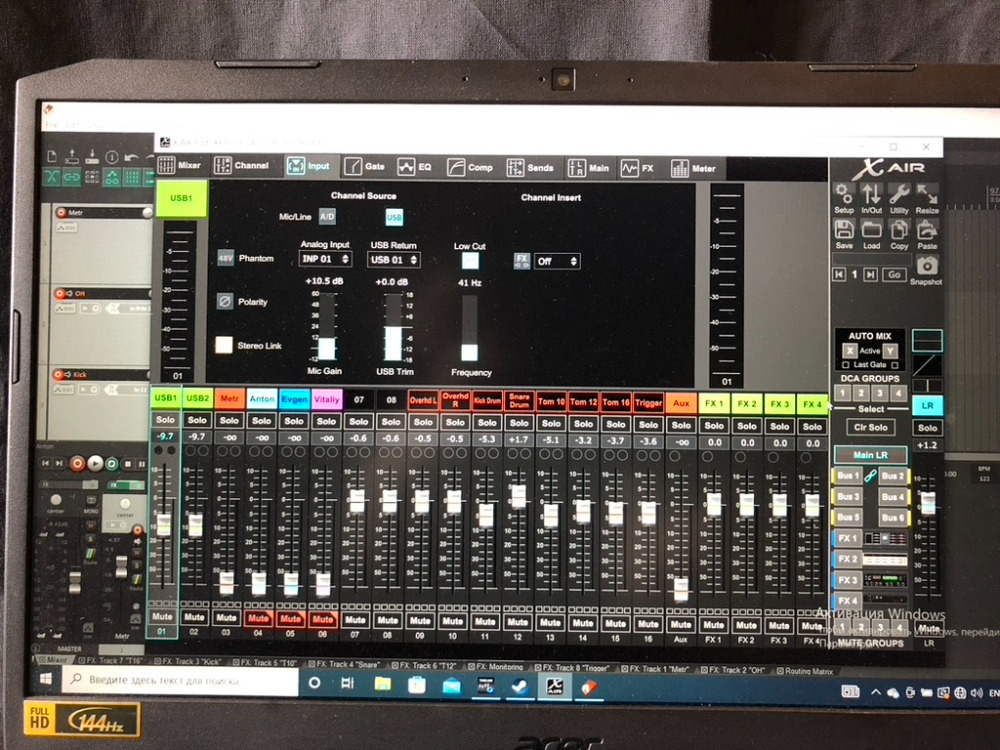1000x750 pixels.
Task: Open the In/Out routing icon
Action: pyautogui.click(x=871, y=193)
